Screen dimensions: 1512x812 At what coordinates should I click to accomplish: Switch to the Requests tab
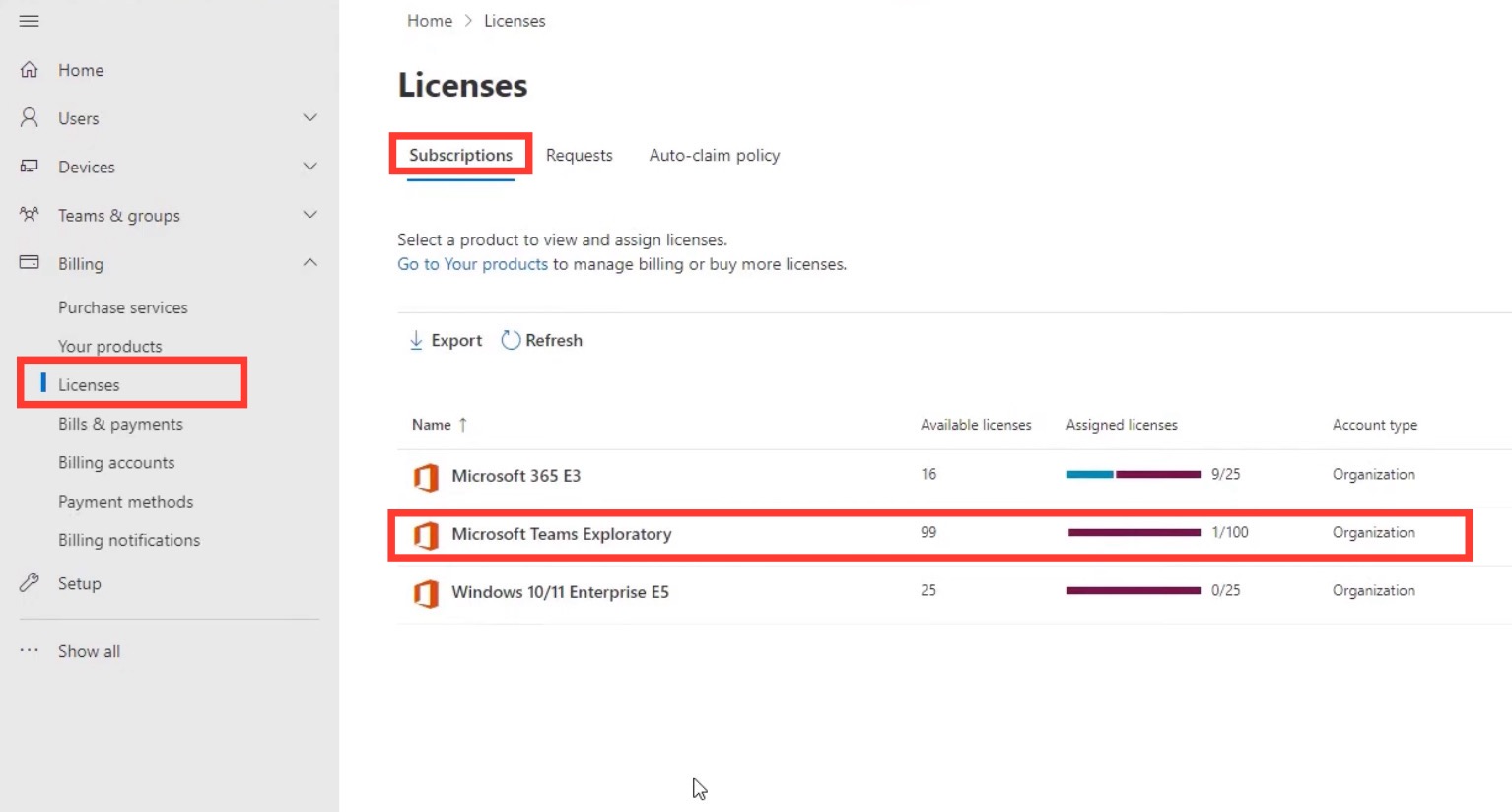click(x=580, y=155)
